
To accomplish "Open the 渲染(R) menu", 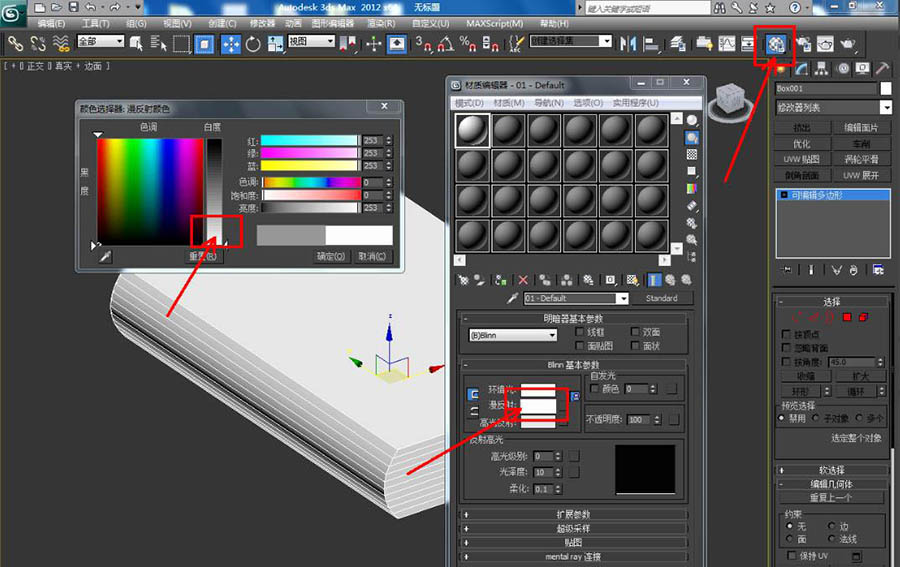I will pyautogui.click(x=379, y=23).
